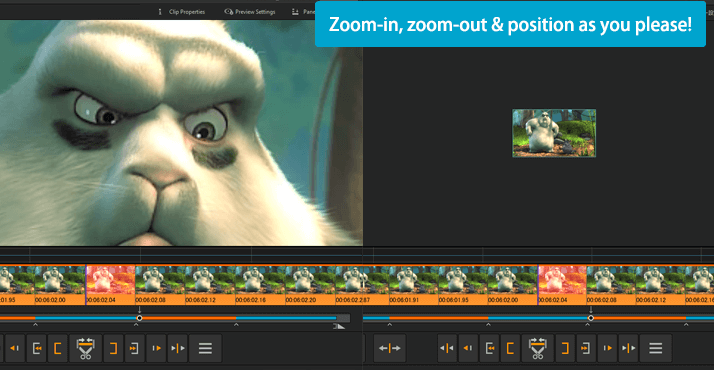Open the hamburger menu in right pane
This screenshot has width=714, height=370.
656,348
